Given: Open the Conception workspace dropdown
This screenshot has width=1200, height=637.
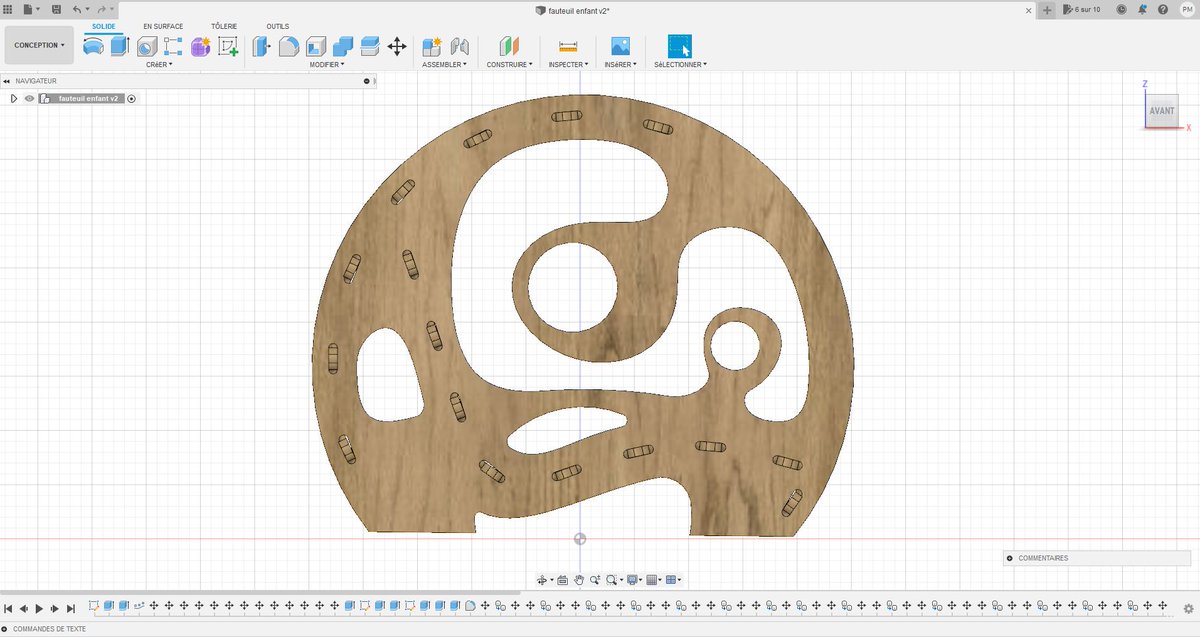Looking at the screenshot, I should 39,45.
